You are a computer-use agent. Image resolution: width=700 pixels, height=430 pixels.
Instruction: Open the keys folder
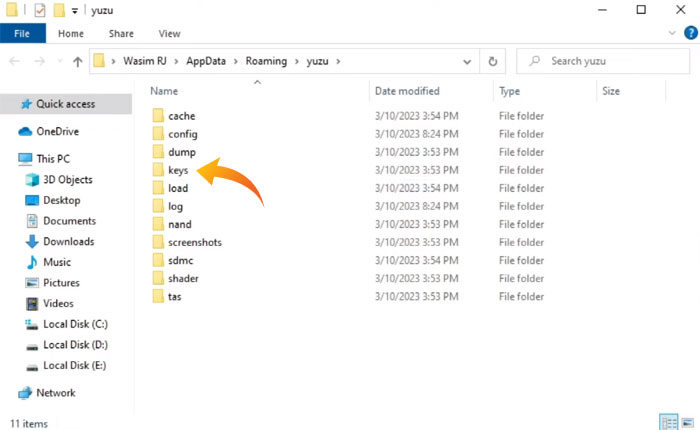point(178,170)
